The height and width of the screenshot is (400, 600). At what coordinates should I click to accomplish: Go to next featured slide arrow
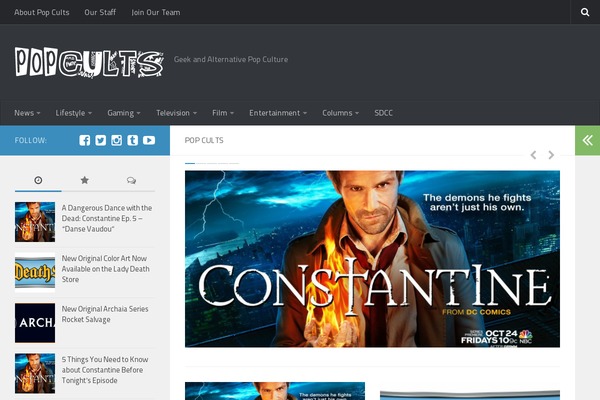pos(551,155)
